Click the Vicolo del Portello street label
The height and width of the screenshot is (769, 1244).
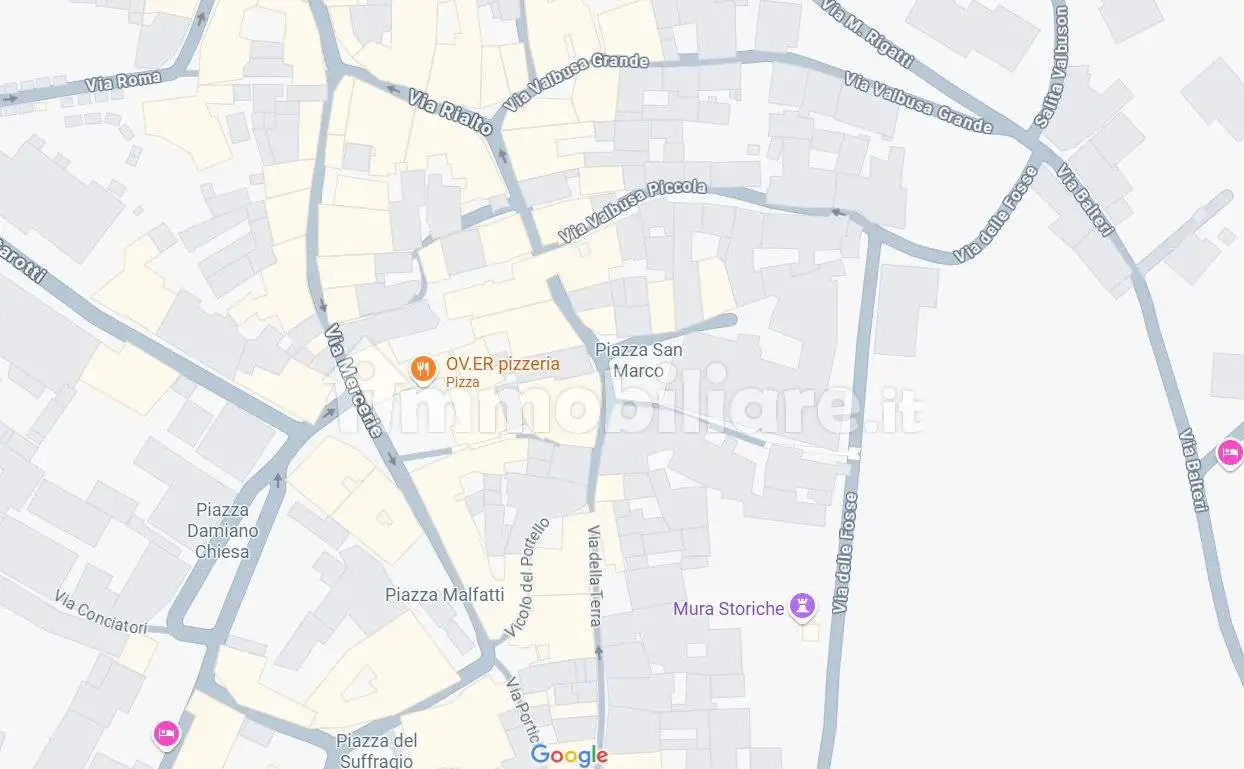point(527,579)
